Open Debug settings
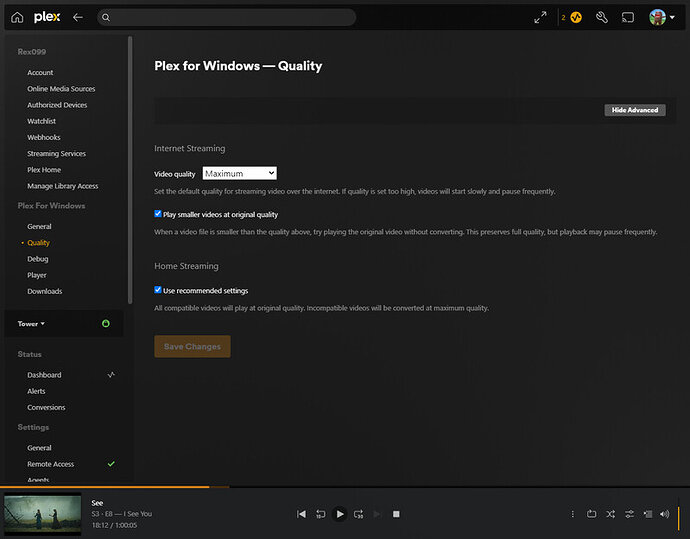 [x=38, y=259]
